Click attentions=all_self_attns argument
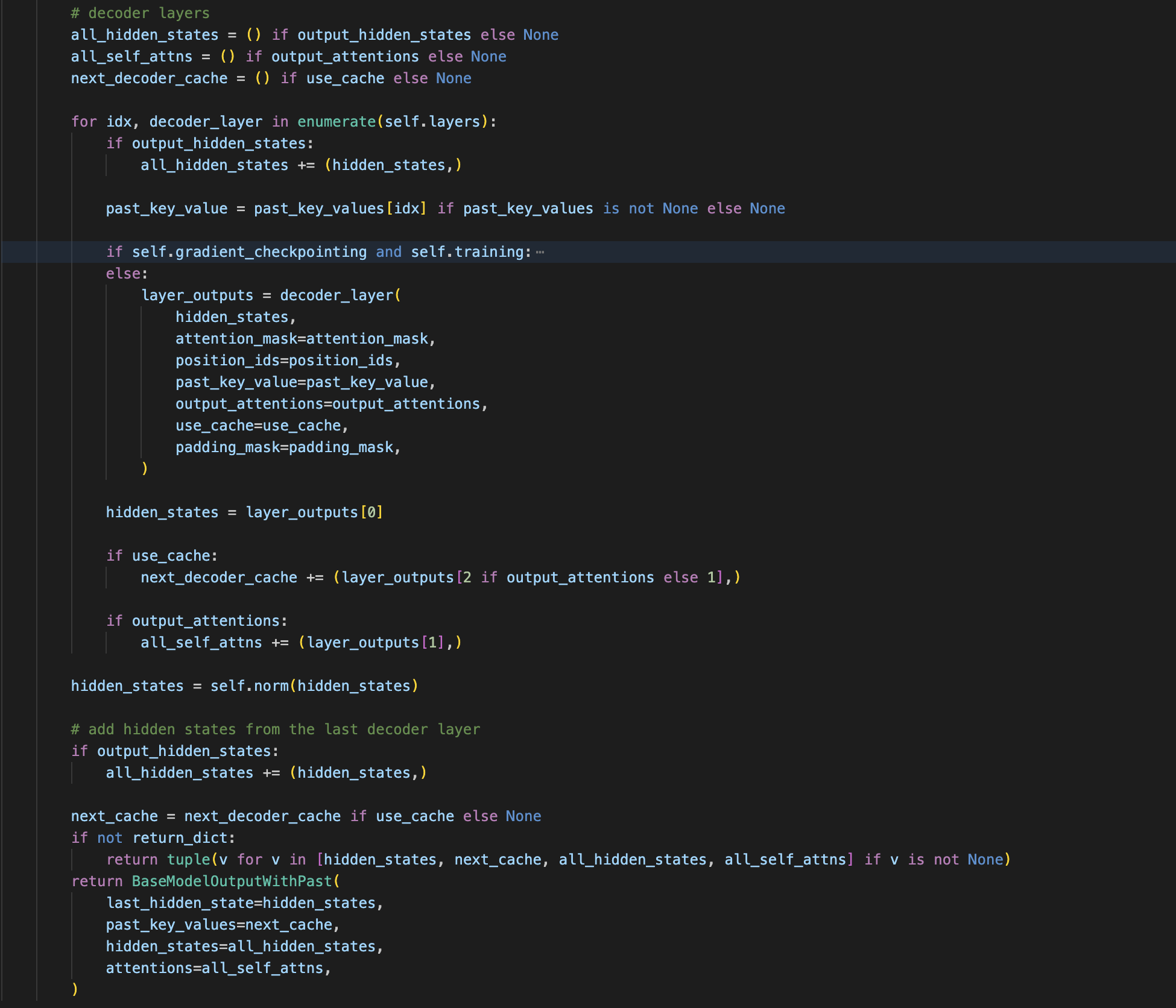The width and height of the screenshot is (1176, 1008). tap(217, 968)
